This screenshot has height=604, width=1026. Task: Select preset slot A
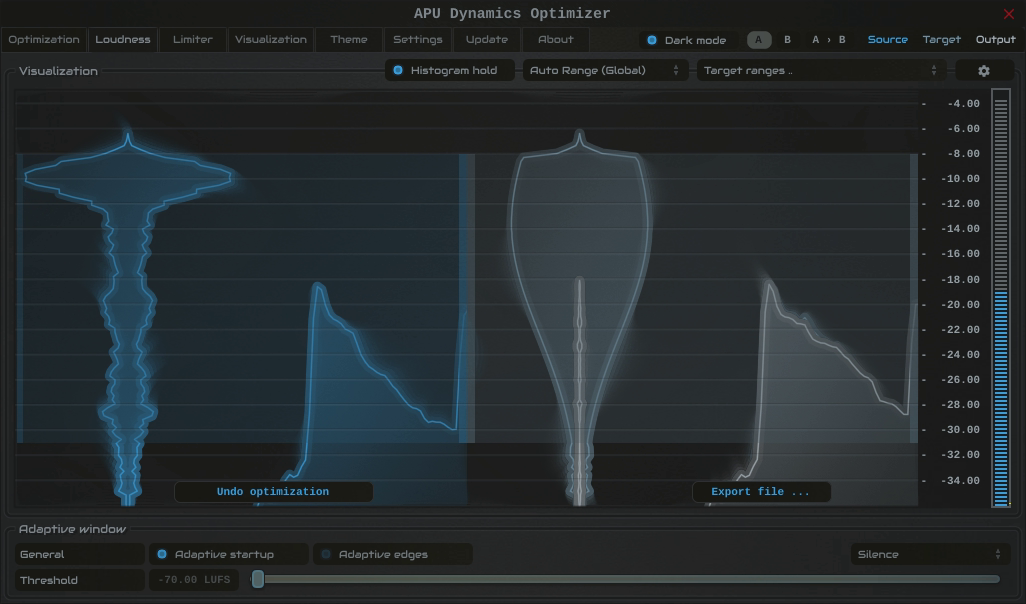758,40
